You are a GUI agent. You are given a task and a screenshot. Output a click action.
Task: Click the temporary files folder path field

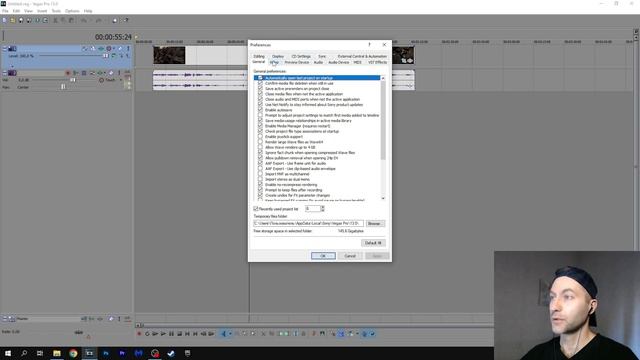click(x=308, y=224)
